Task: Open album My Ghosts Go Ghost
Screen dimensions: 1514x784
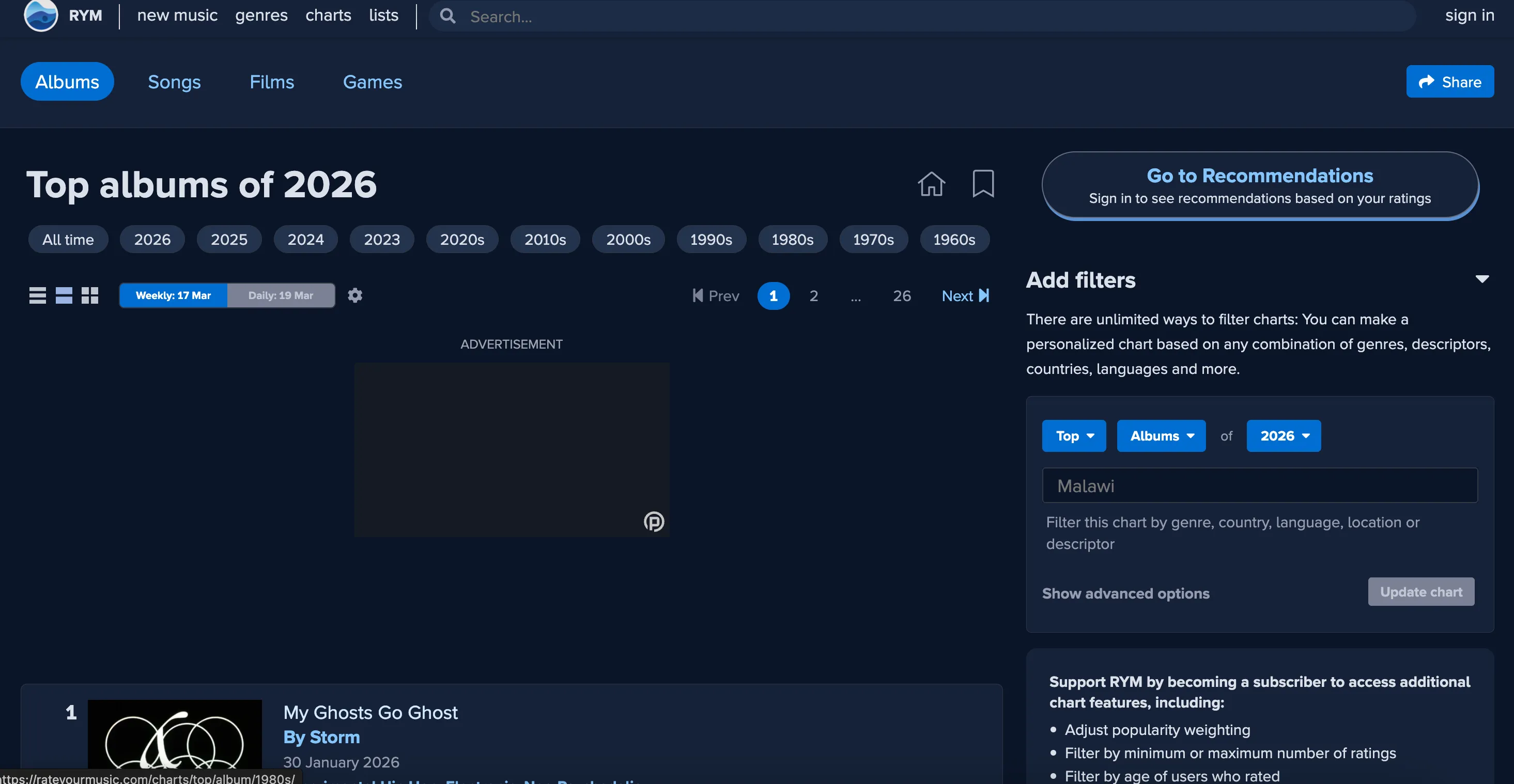Action: click(371, 712)
